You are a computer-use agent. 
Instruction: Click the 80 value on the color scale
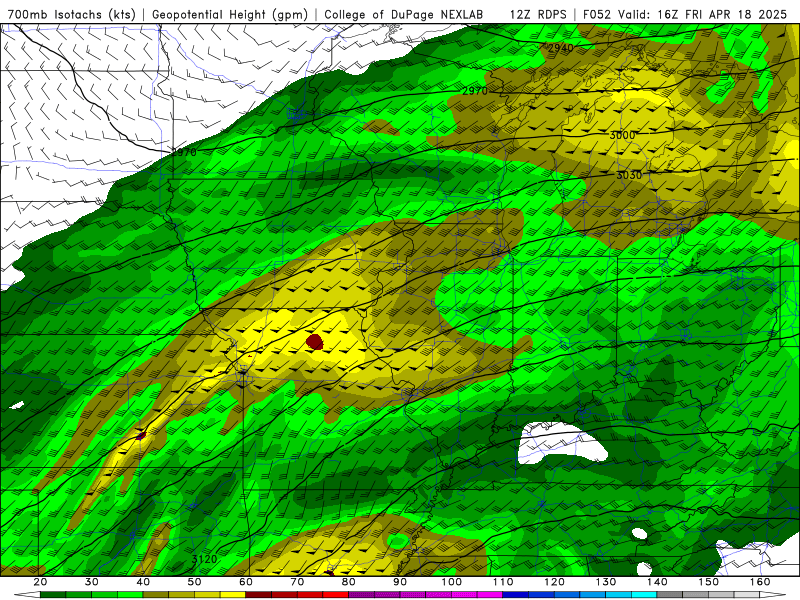(x=348, y=582)
